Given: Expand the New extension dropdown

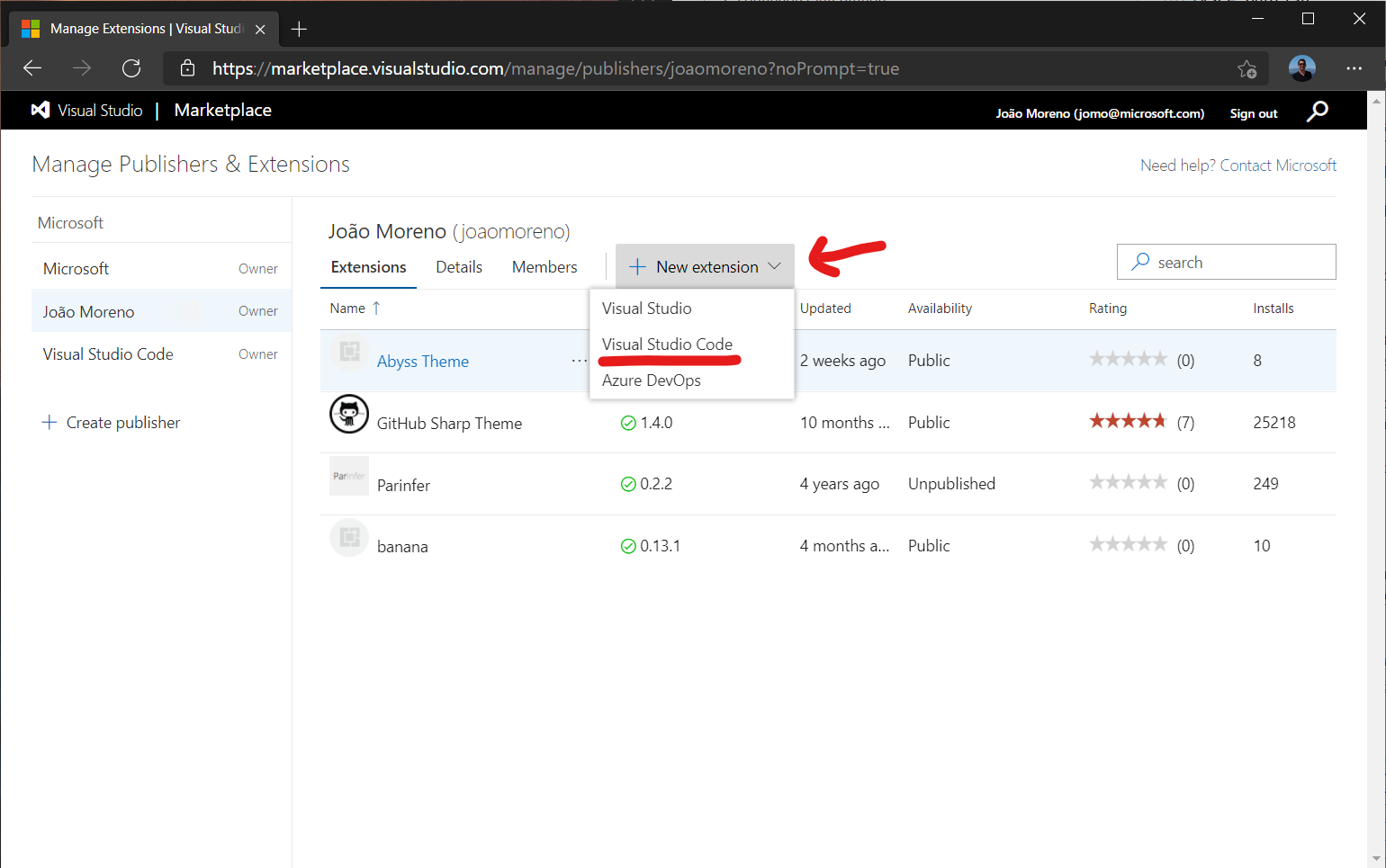Looking at the screenshot, I should click(x=705, y=267).
